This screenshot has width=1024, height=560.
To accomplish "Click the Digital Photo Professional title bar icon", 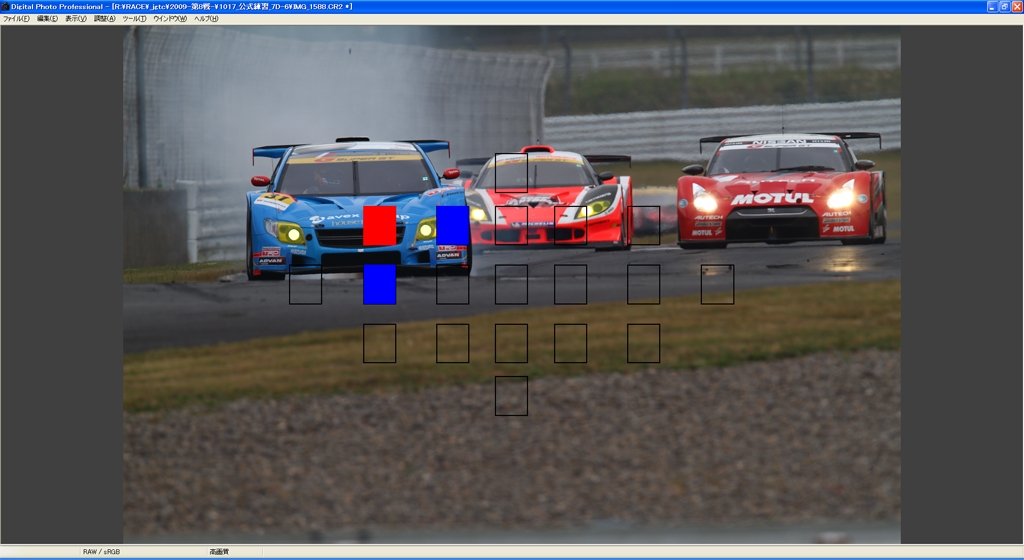I will point(5,7).
